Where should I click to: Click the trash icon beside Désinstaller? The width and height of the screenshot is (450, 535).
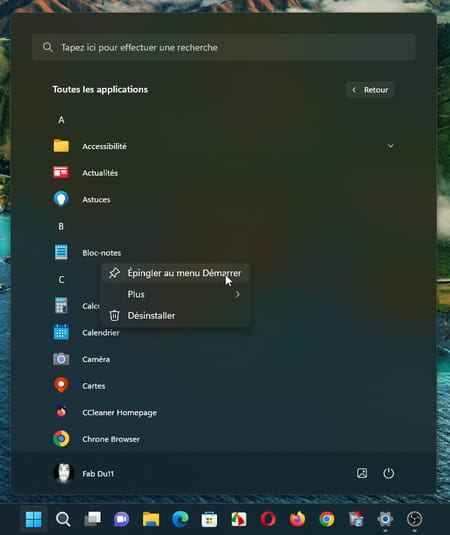coord(114,316)
